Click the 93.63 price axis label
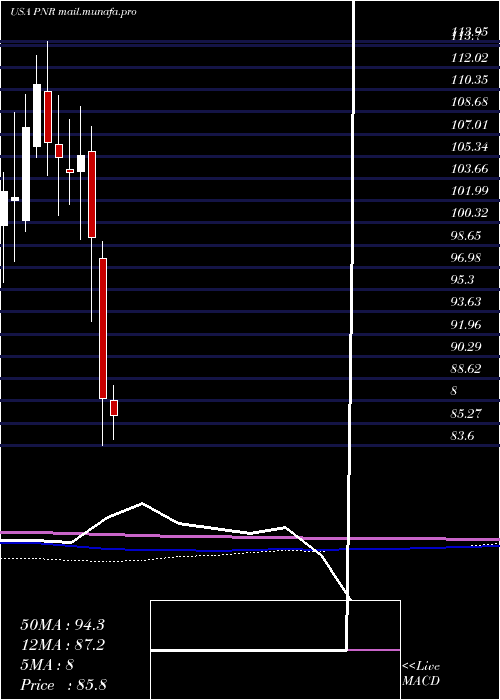The width and height of the screenshot is (500, 700). coord(466,302)
